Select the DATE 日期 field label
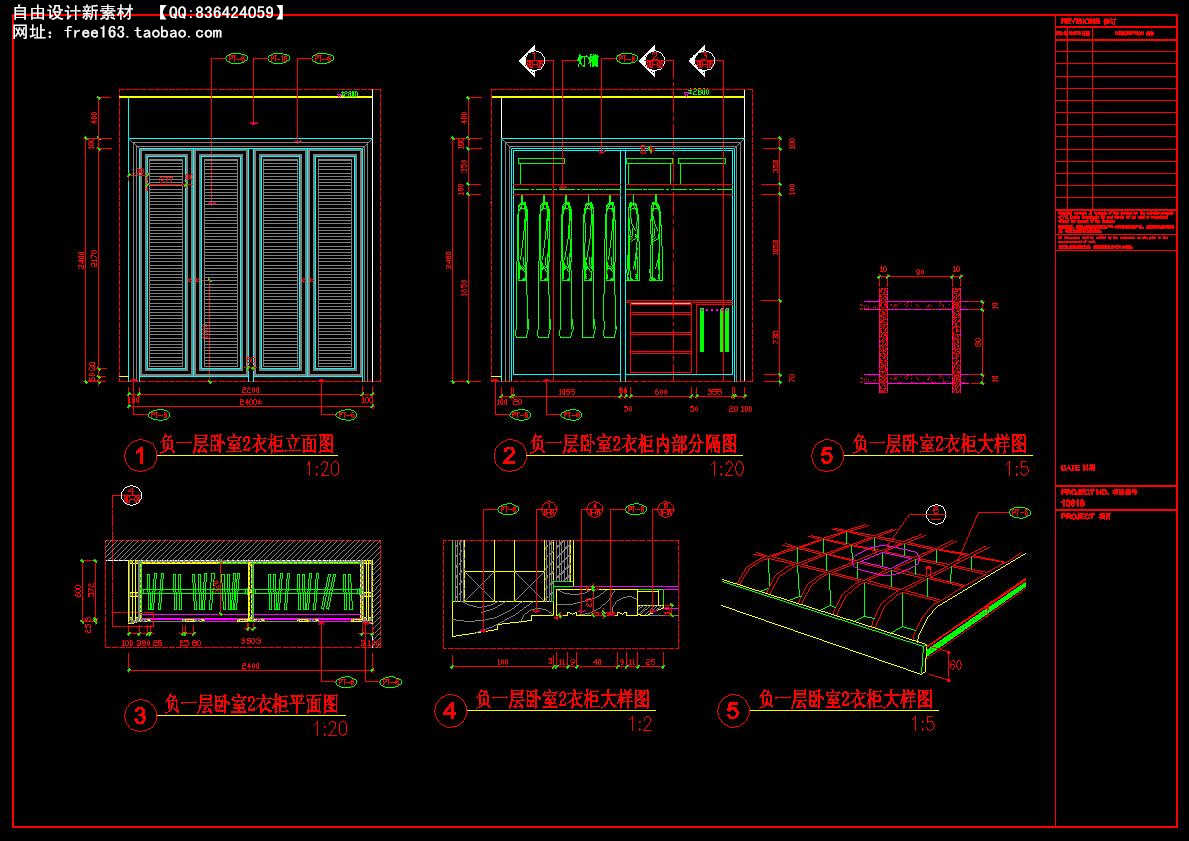Image resolution: width=1189 pixels, height=841 pixels. [1078, 468]
